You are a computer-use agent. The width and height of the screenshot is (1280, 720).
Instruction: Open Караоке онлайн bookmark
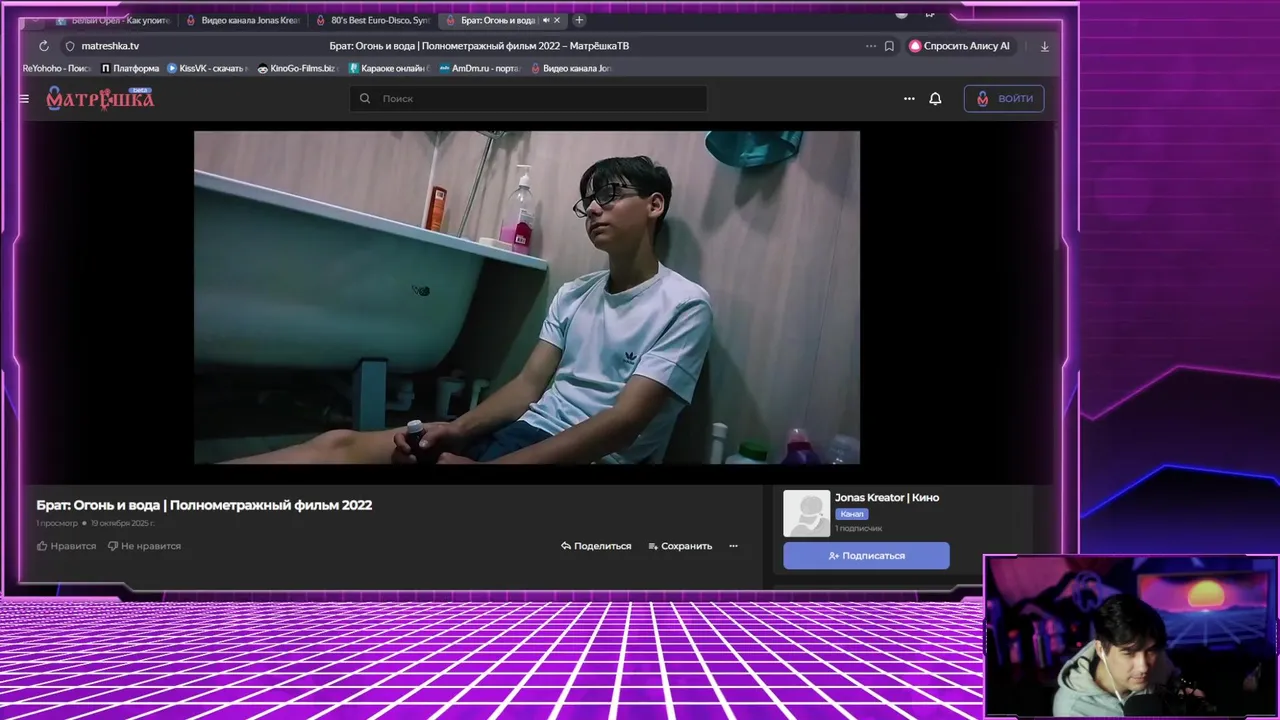tap(389, 69)
